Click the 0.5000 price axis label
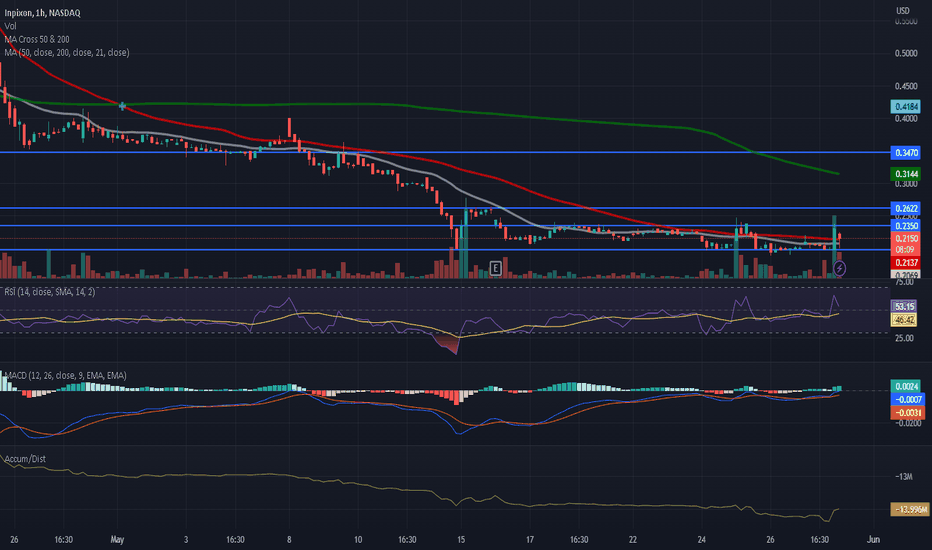 click(x=906, y=54)
